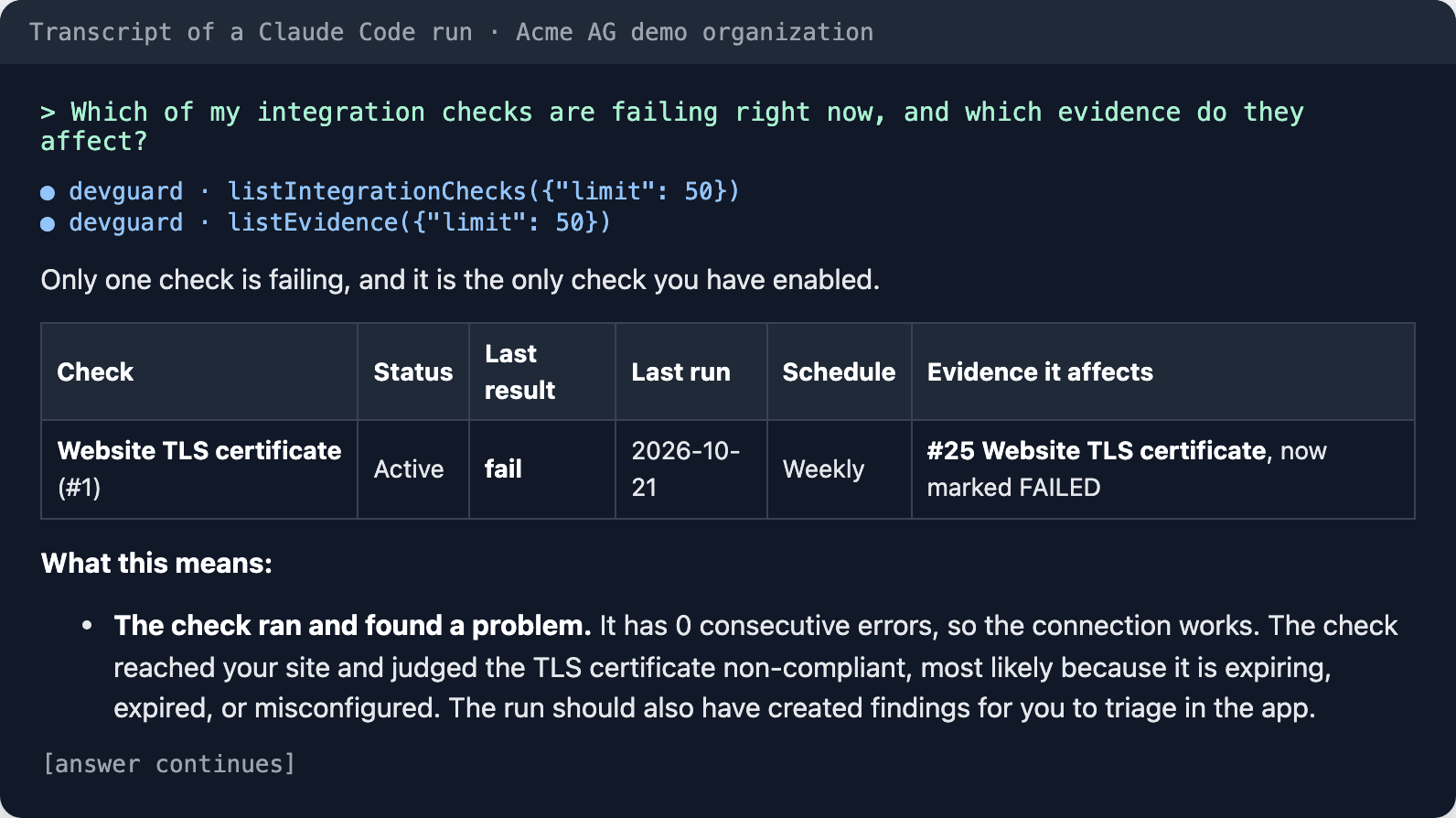This screenshot has width=1456, height=818.
Task: Click the 'Status' column header
Action: [x=413, y=371]
